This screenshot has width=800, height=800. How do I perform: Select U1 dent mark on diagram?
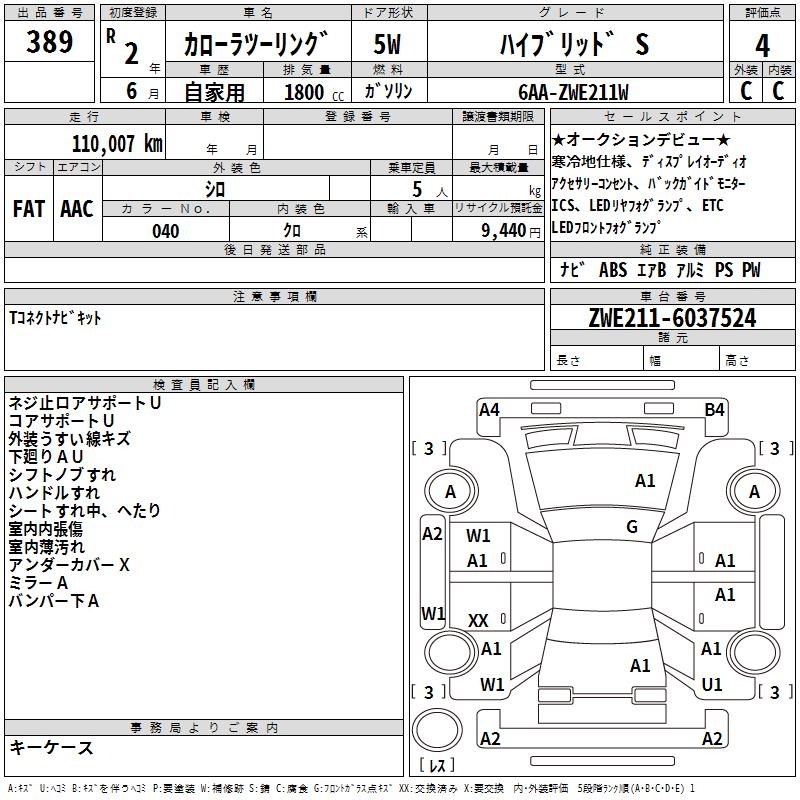pos(712,684)
